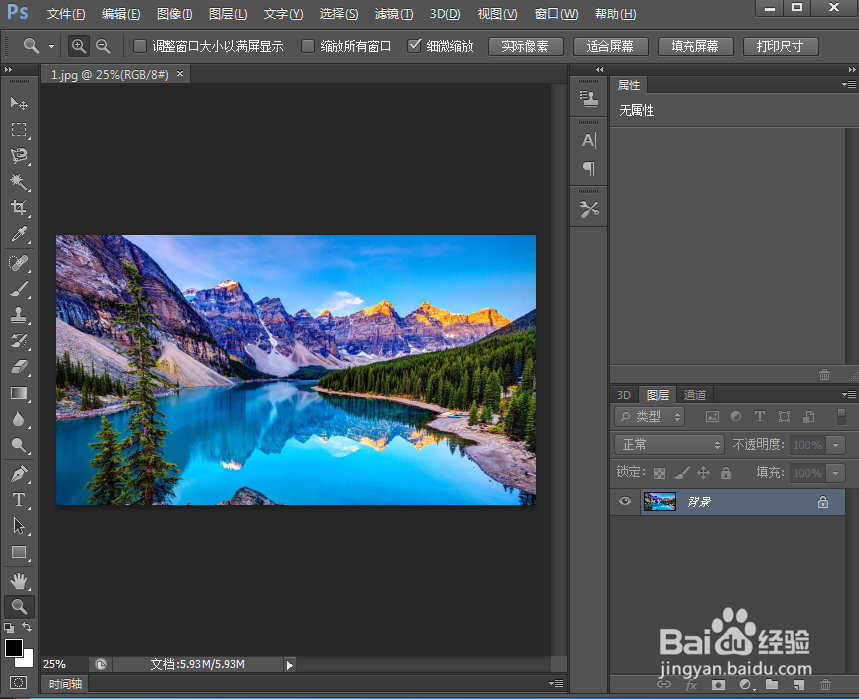Select the Crop tool

point(19,208)
